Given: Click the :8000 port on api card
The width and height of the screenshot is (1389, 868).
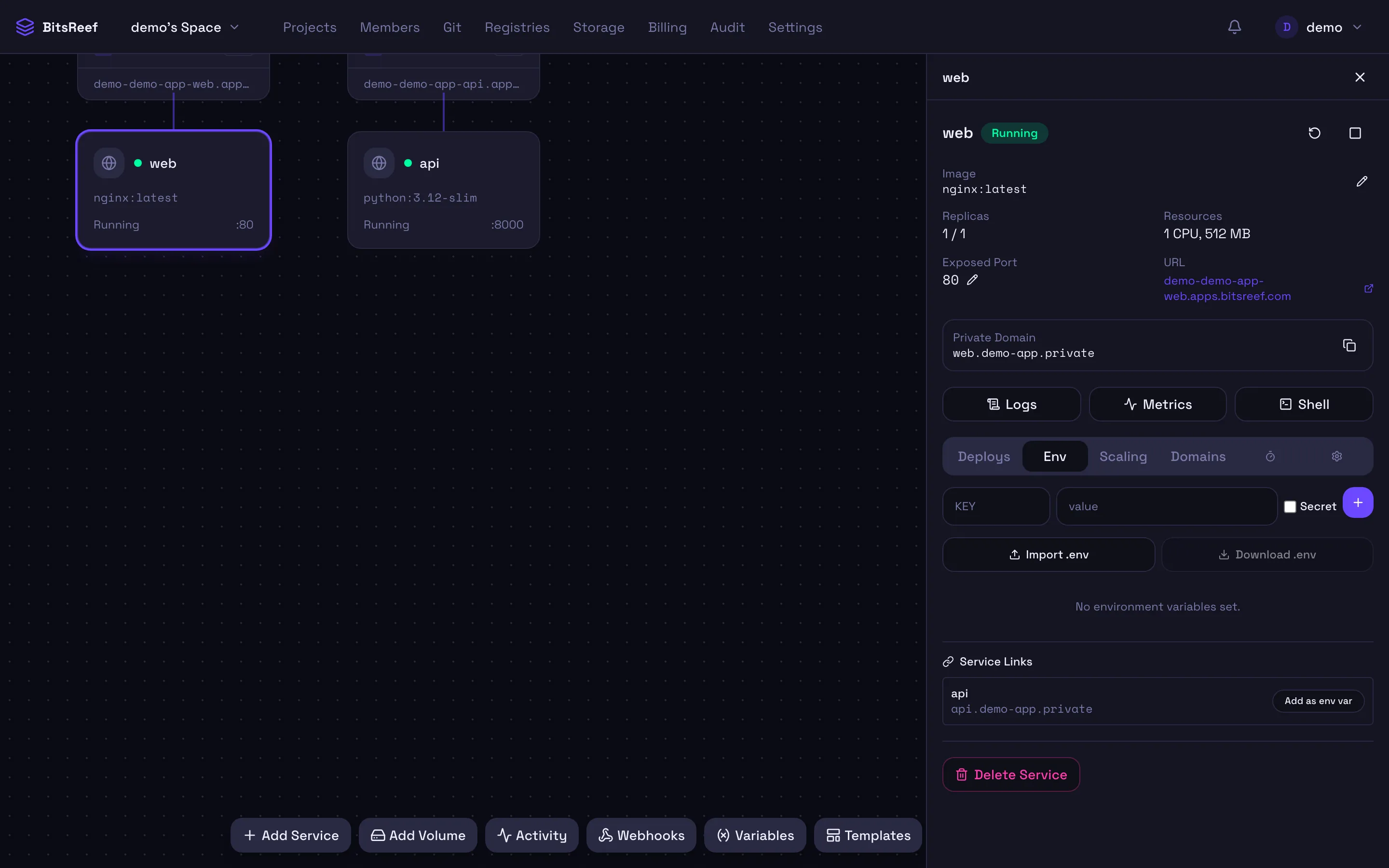Looking at the screenshot, I should [507, 224].
